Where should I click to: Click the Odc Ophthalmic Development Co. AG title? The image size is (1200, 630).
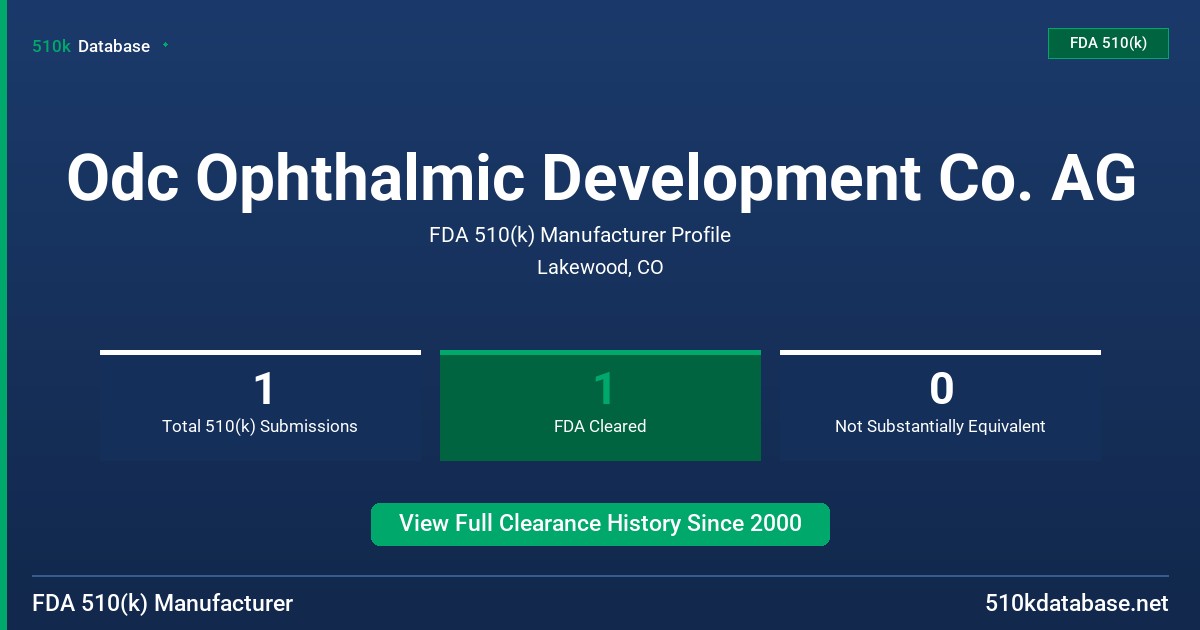pos(601,178)
